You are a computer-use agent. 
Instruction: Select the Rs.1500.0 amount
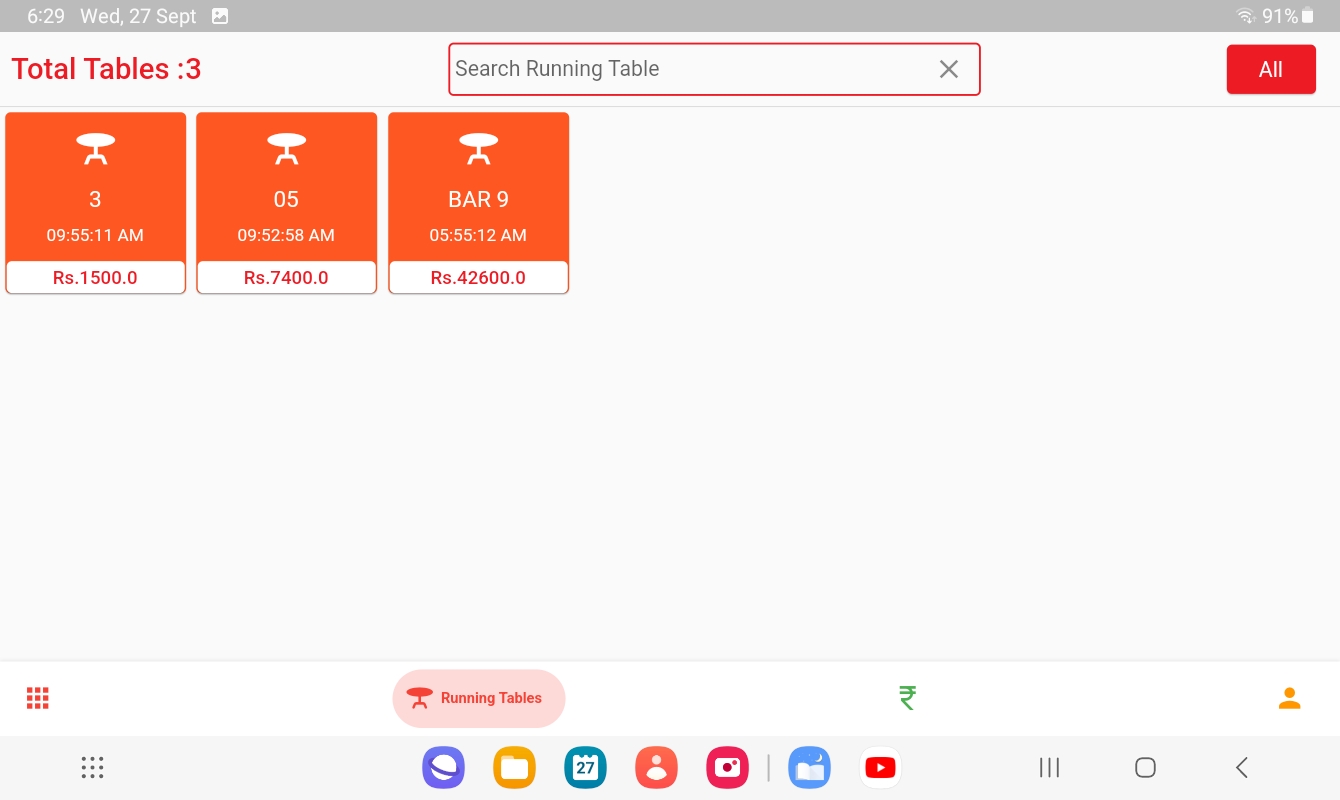click(95, 278)
